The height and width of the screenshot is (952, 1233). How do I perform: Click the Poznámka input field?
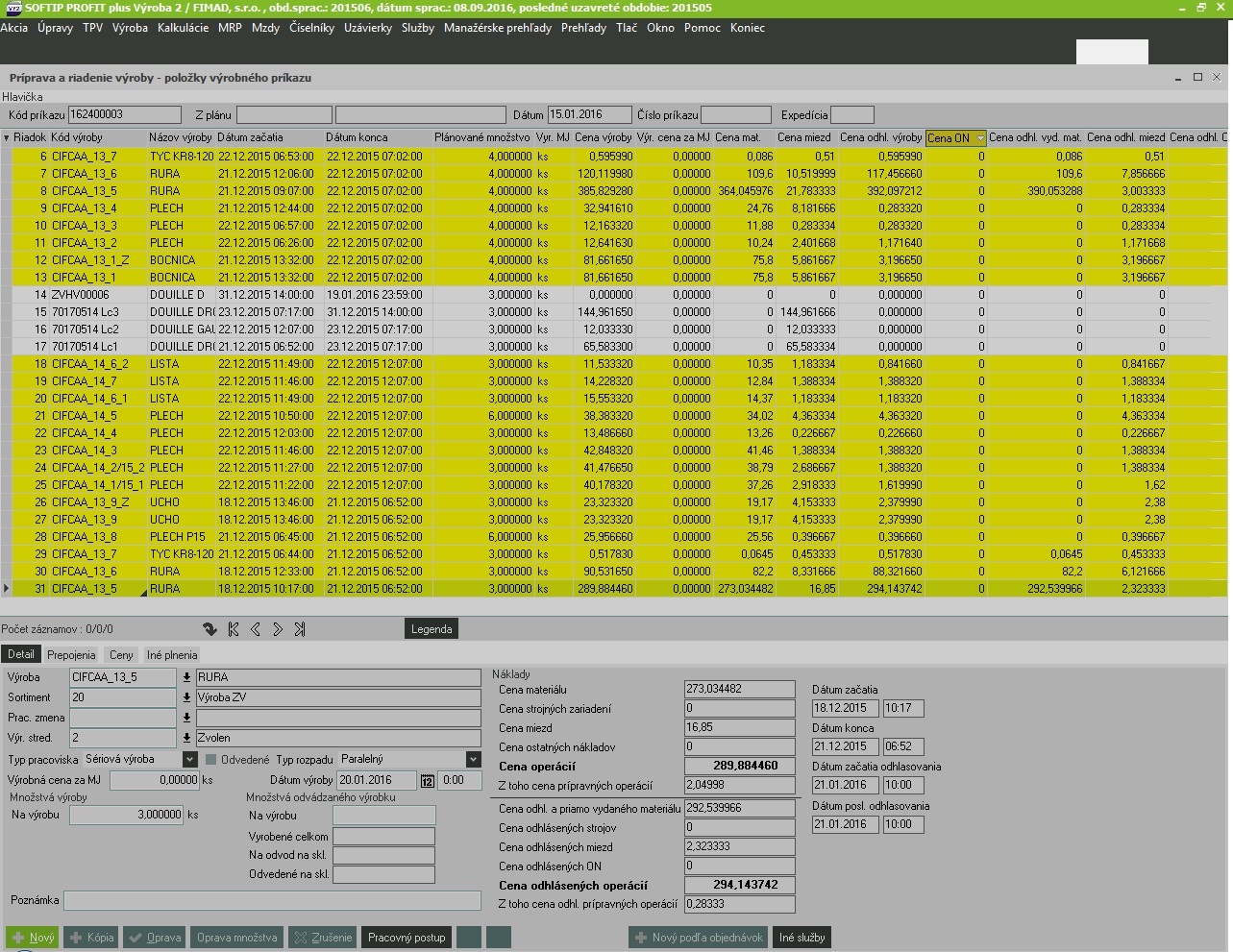[272, 900]
